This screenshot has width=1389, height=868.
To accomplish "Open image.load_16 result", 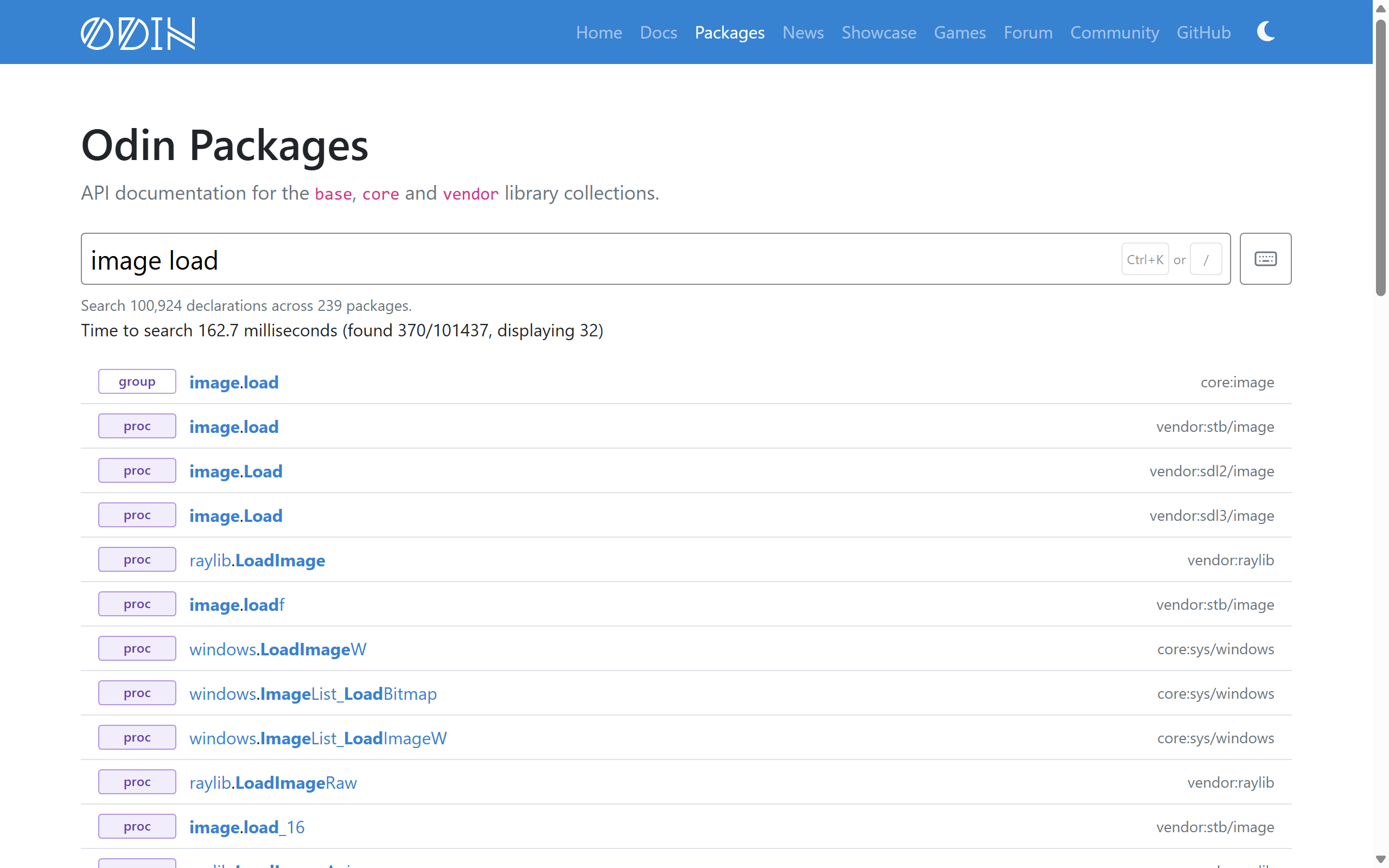I will click(x=247, y=827).
